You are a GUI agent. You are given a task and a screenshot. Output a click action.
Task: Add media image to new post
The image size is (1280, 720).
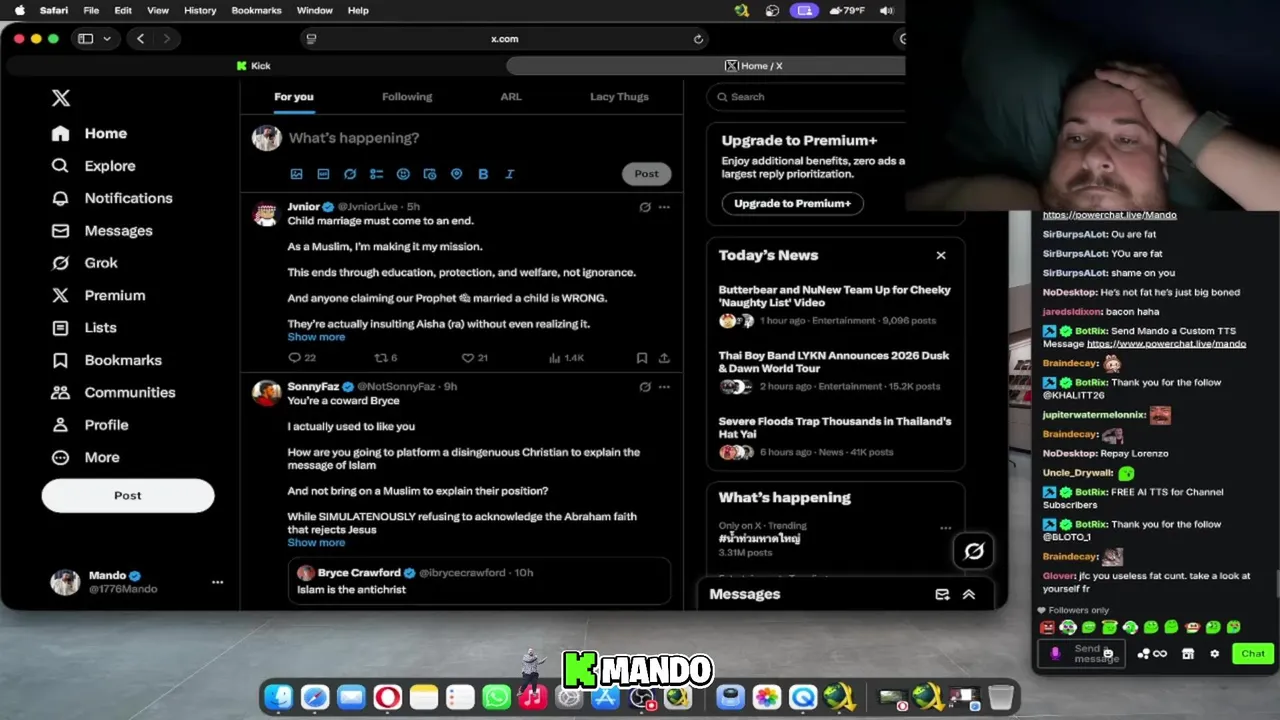(296, 174)
